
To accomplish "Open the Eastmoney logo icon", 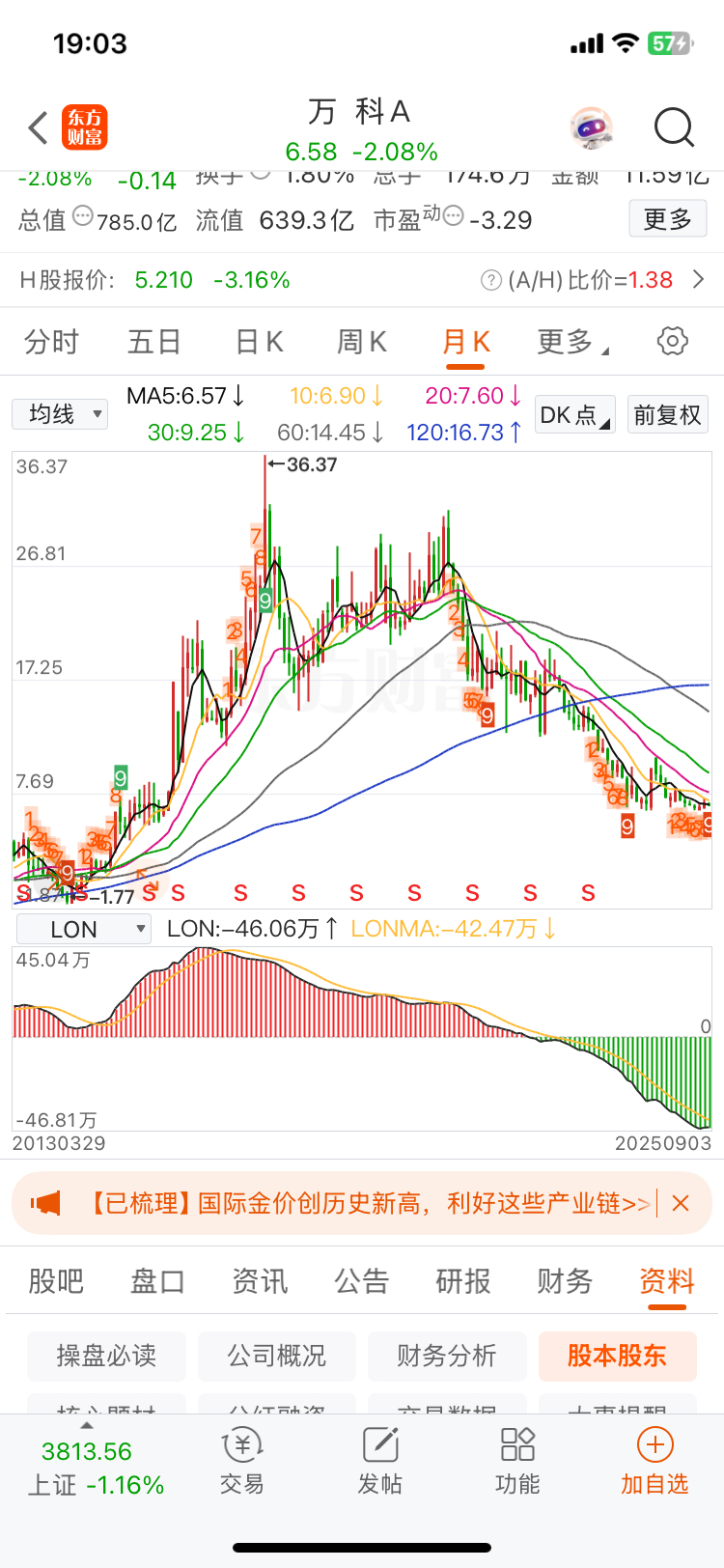I will (x=85, y=127).
